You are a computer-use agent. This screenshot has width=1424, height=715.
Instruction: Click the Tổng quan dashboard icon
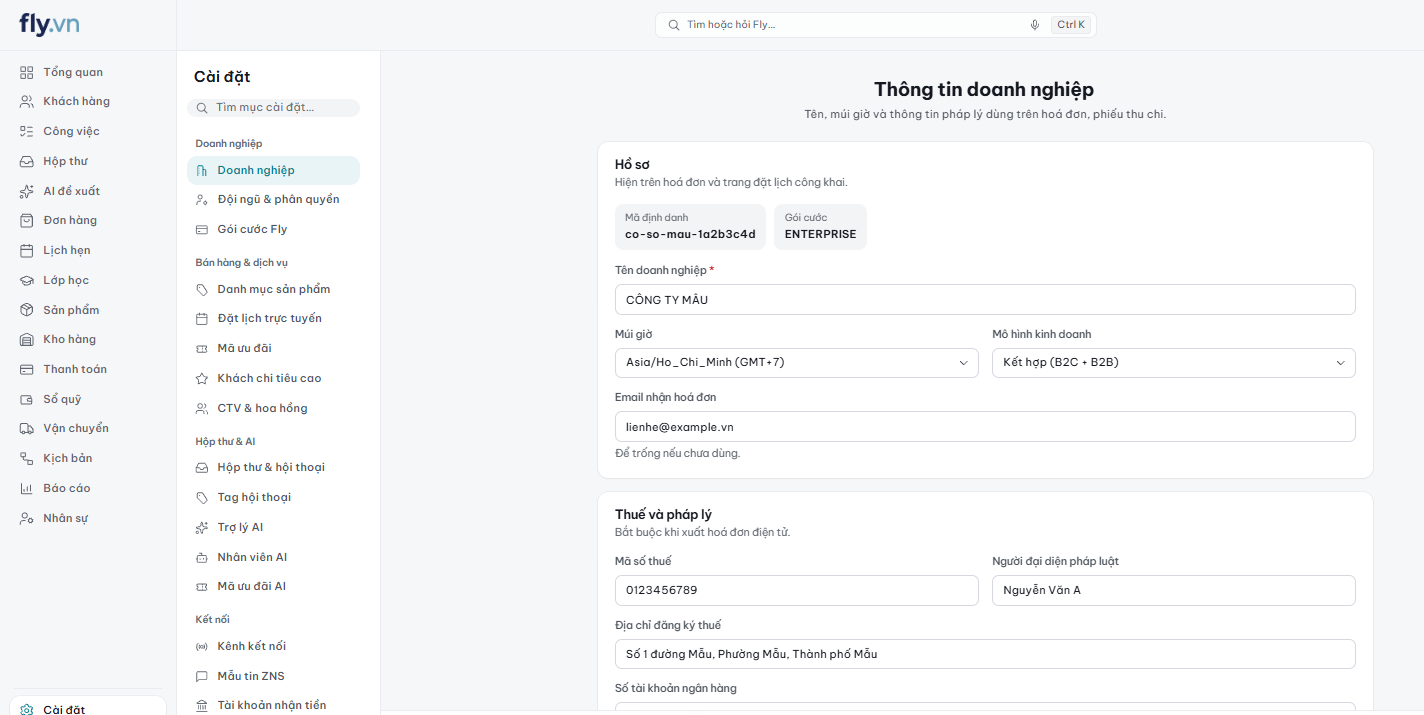27,72
